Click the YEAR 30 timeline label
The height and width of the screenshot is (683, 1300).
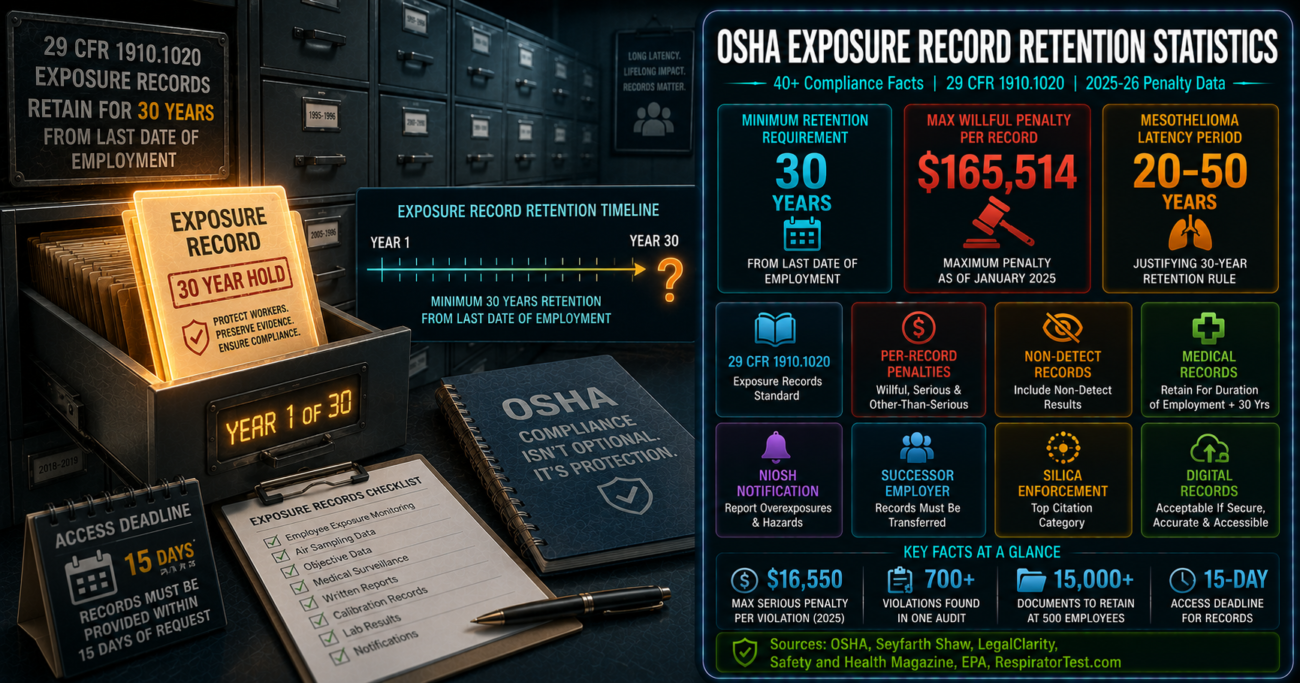coord(653,241)
